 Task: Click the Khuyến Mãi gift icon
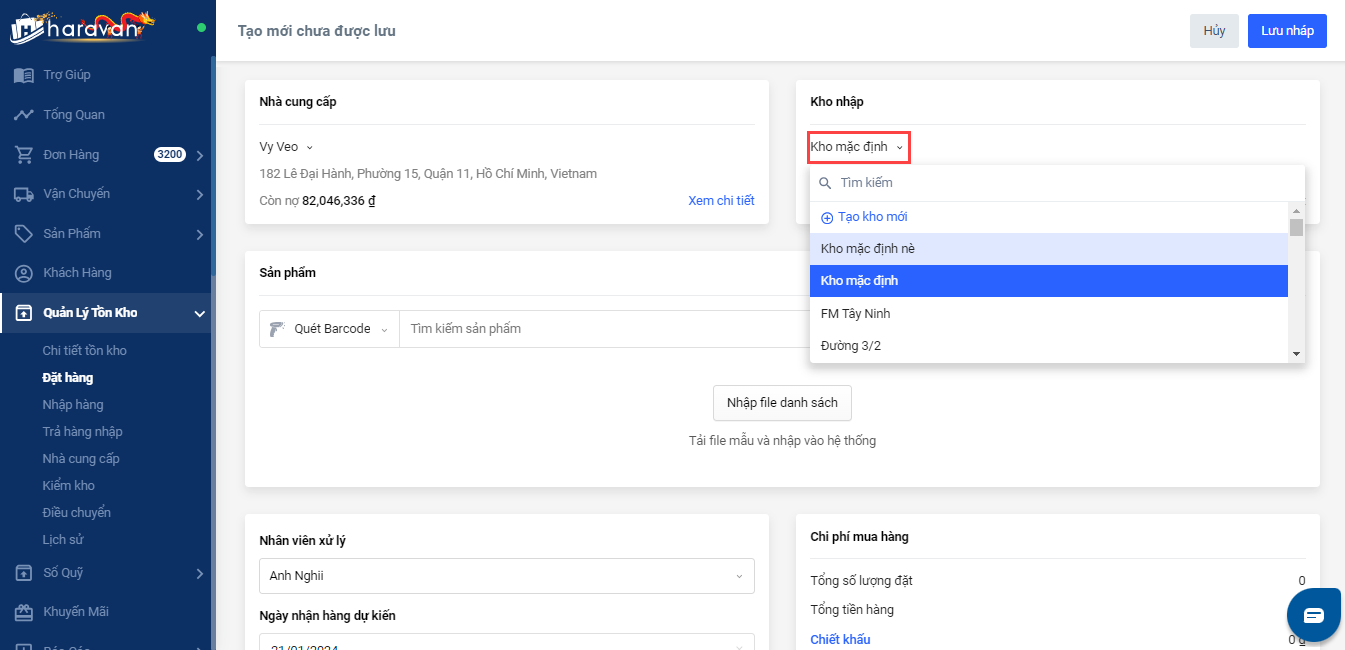click(x=24, y=612)
